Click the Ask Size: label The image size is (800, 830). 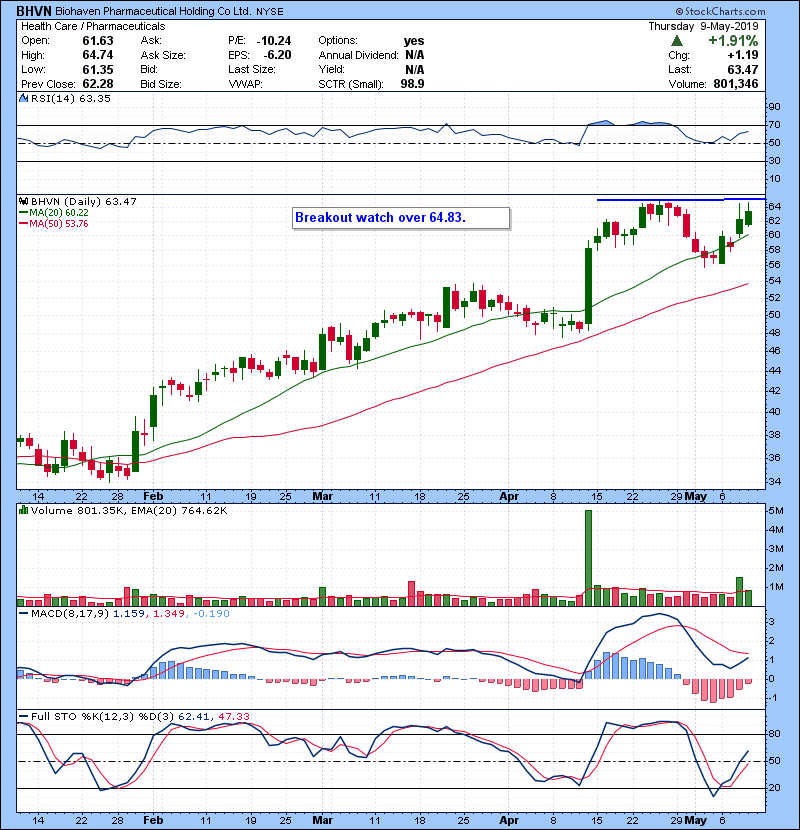pos(163,55)
